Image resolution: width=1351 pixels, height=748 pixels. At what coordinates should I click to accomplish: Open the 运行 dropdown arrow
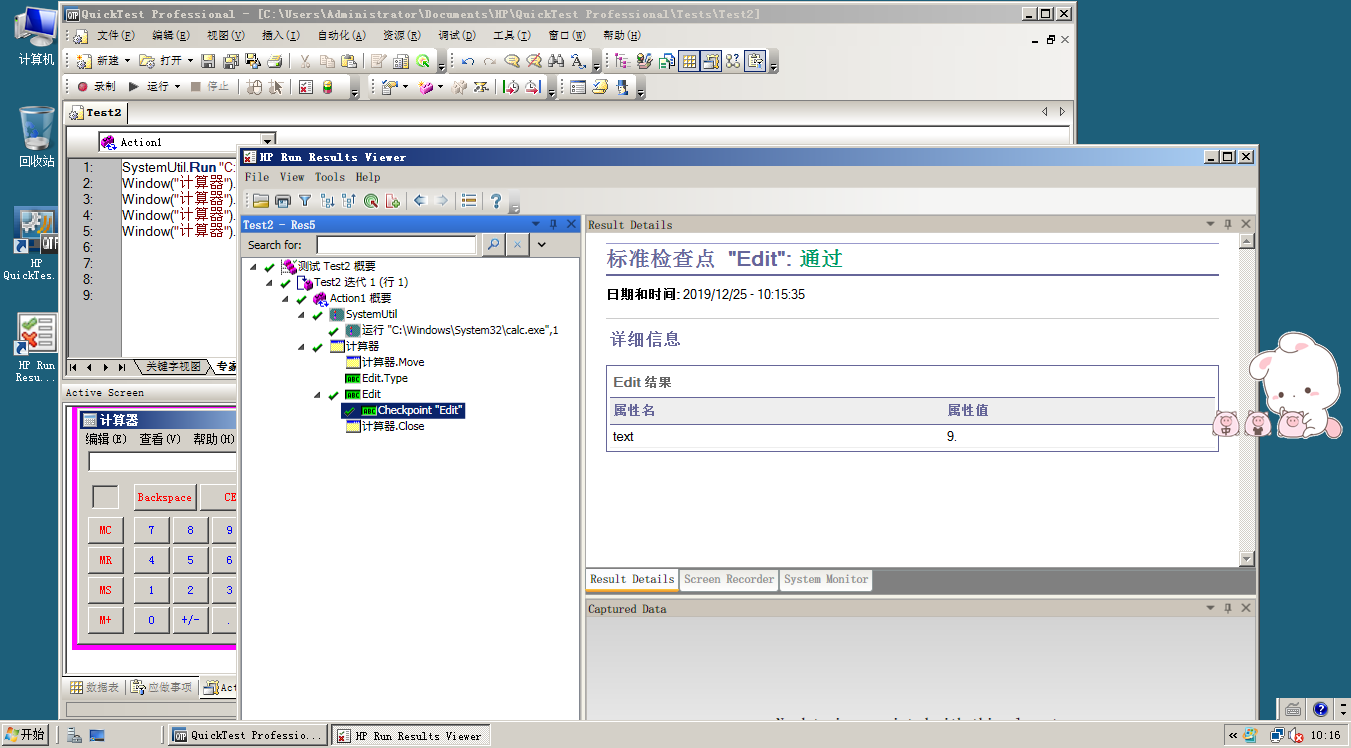click(x=177, y=87)
